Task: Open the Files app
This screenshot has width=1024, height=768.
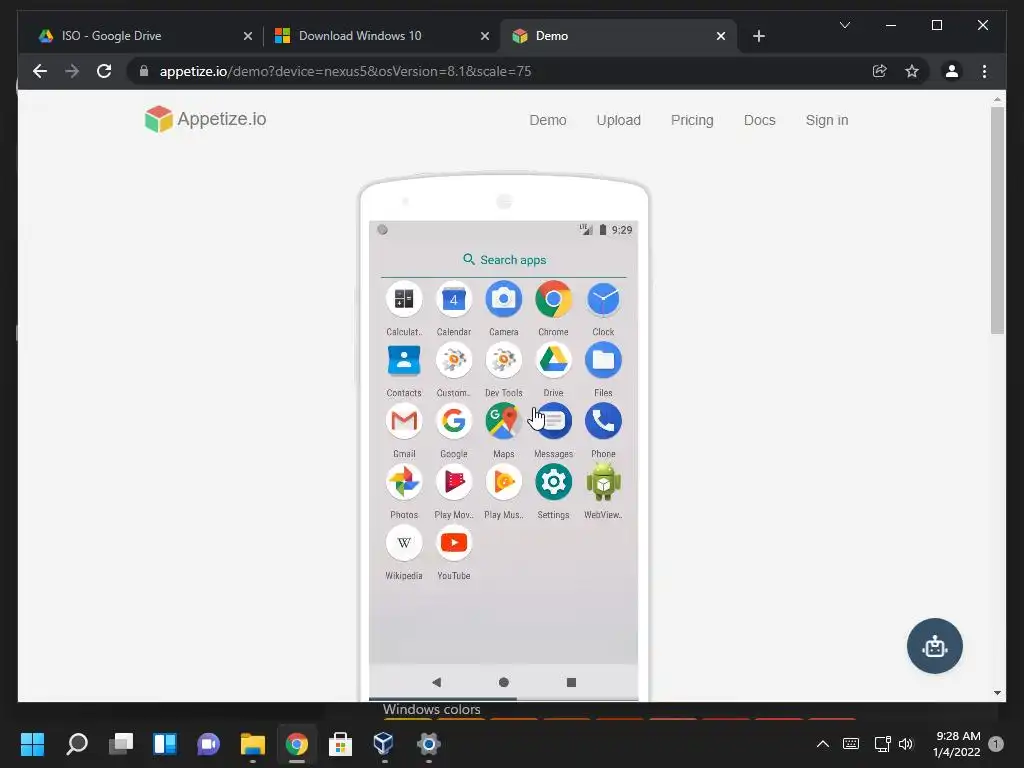Action: (603, 360)
